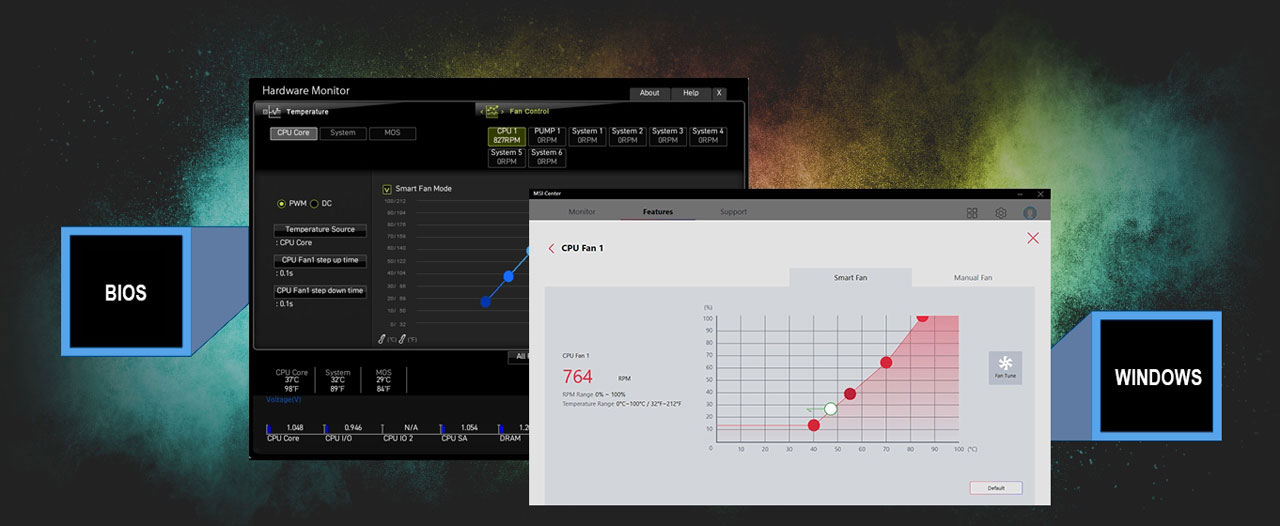Open the Manual Fan tab
The width and height of the screenshot is (1280, 526).
pyautogui.click(x=973, y=277)
